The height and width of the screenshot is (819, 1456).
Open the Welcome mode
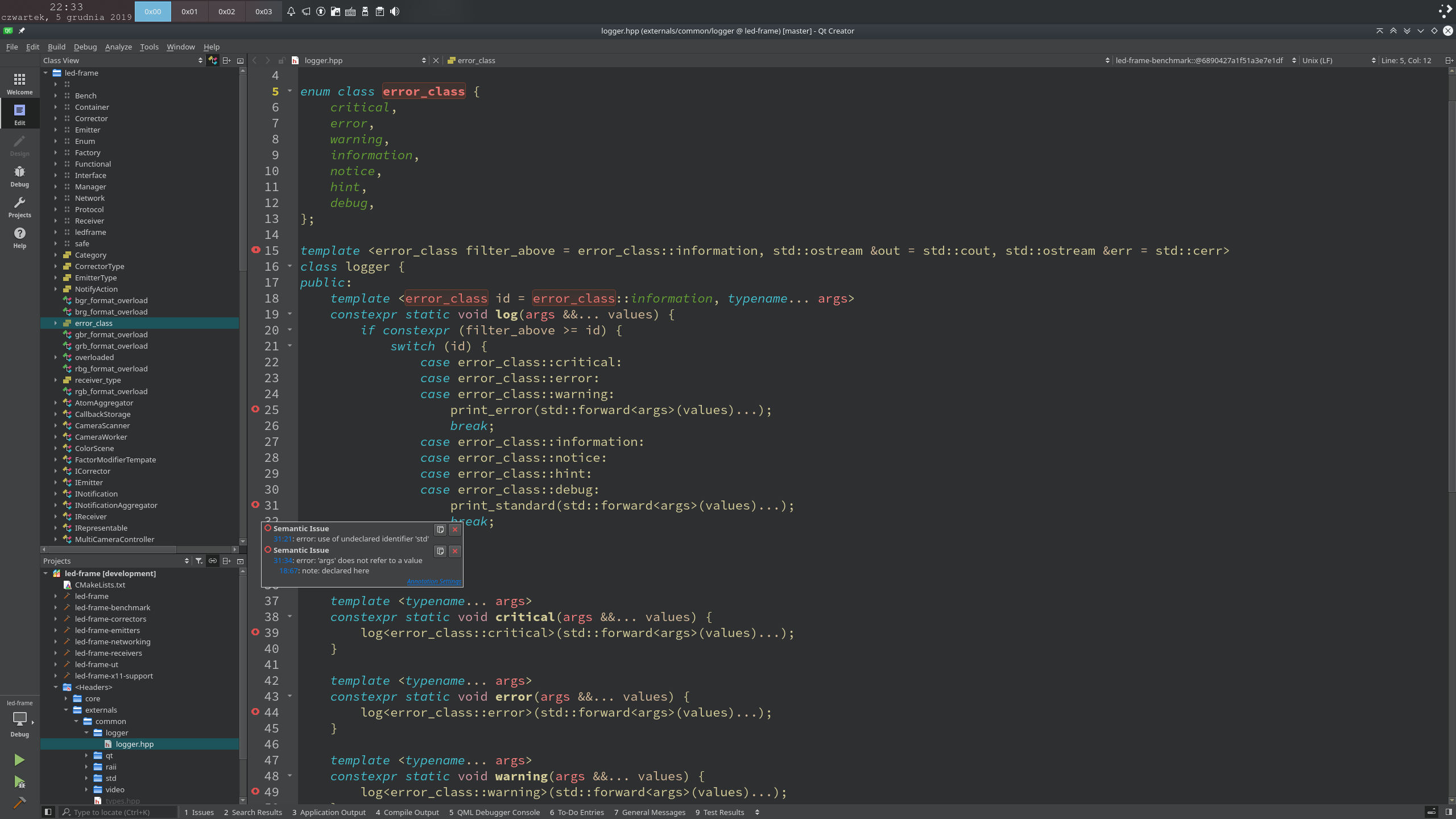pos(19,83)
